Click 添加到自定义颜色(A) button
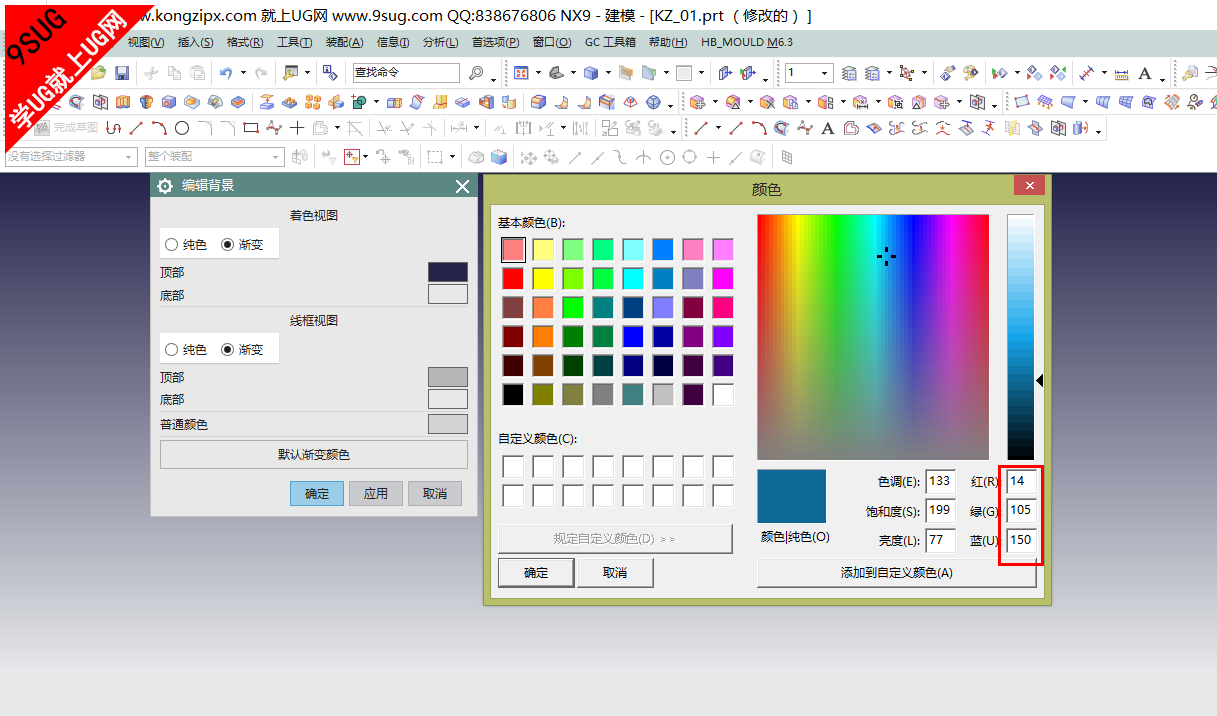 point(897,573)
